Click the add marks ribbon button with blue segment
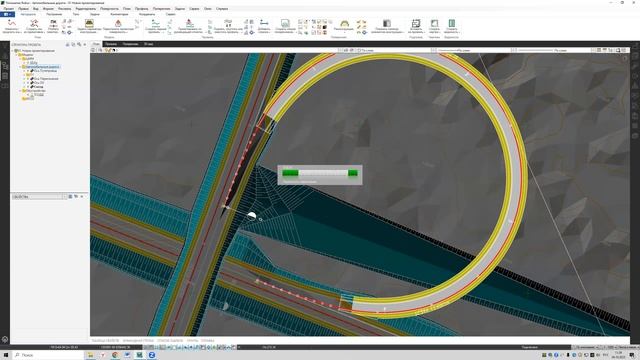The width and height of the screenshot is (640, 360). click(x=264, y=27)
